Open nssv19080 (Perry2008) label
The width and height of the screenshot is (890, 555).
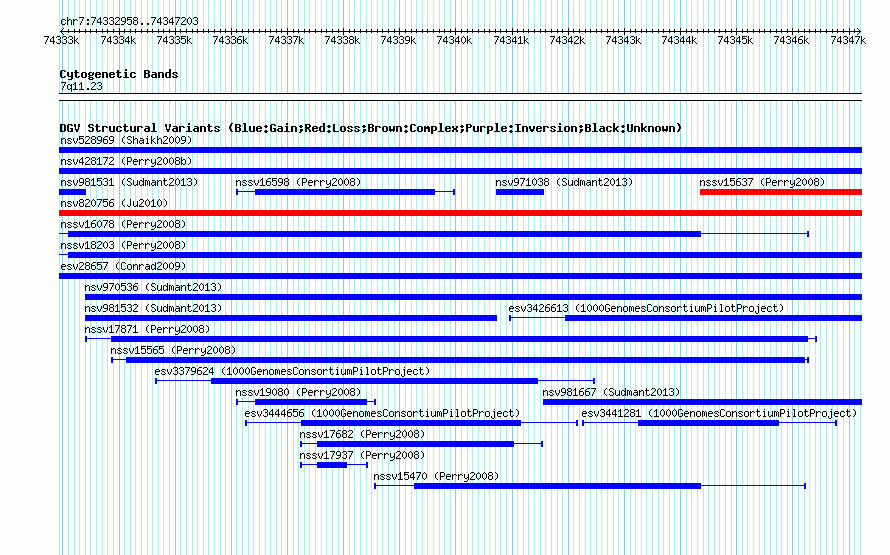[x=298, y=392]
